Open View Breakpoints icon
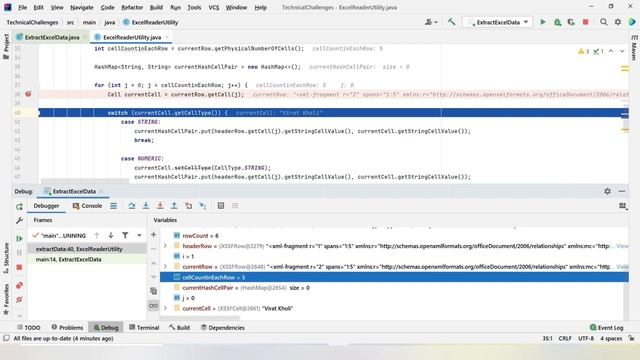The height and width of the screenshot is (360, 640). (x=19, y=285)
